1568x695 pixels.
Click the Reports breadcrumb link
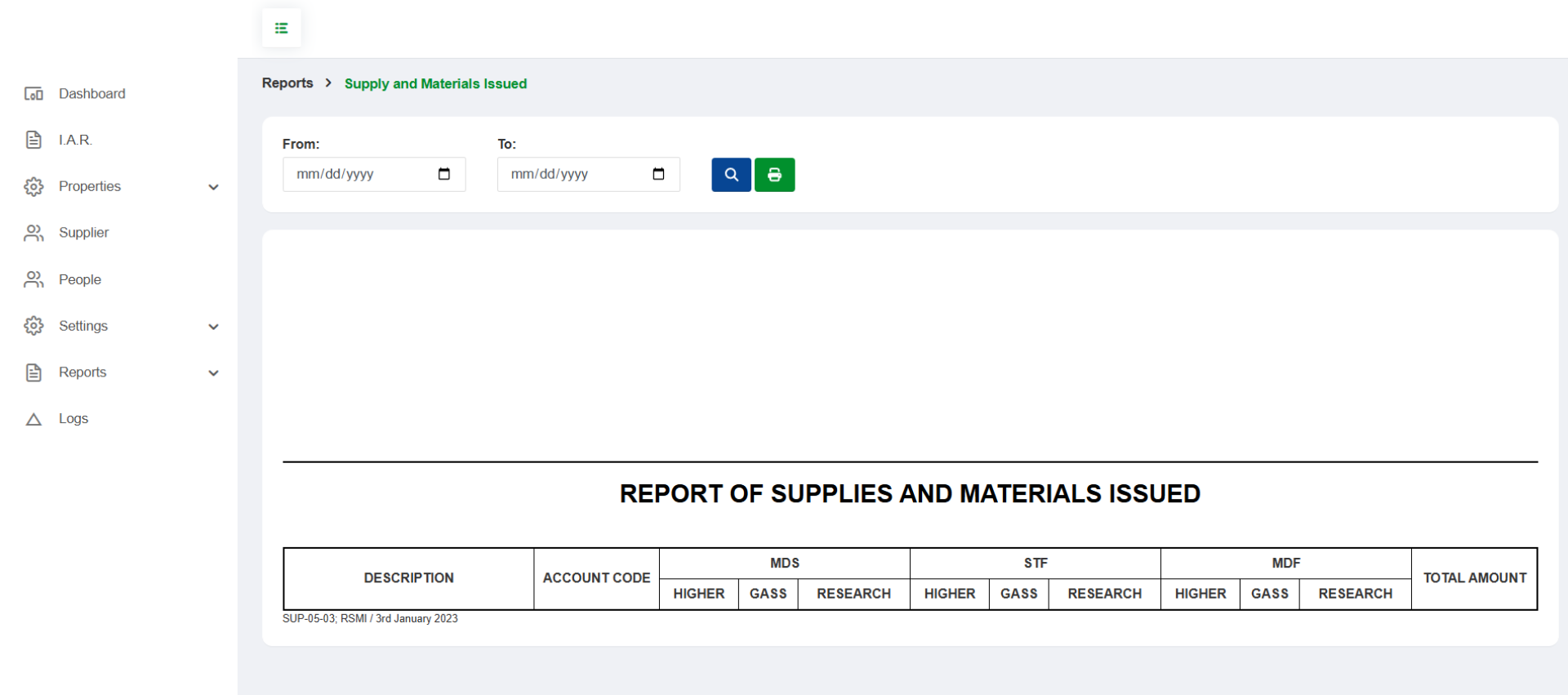287,83
